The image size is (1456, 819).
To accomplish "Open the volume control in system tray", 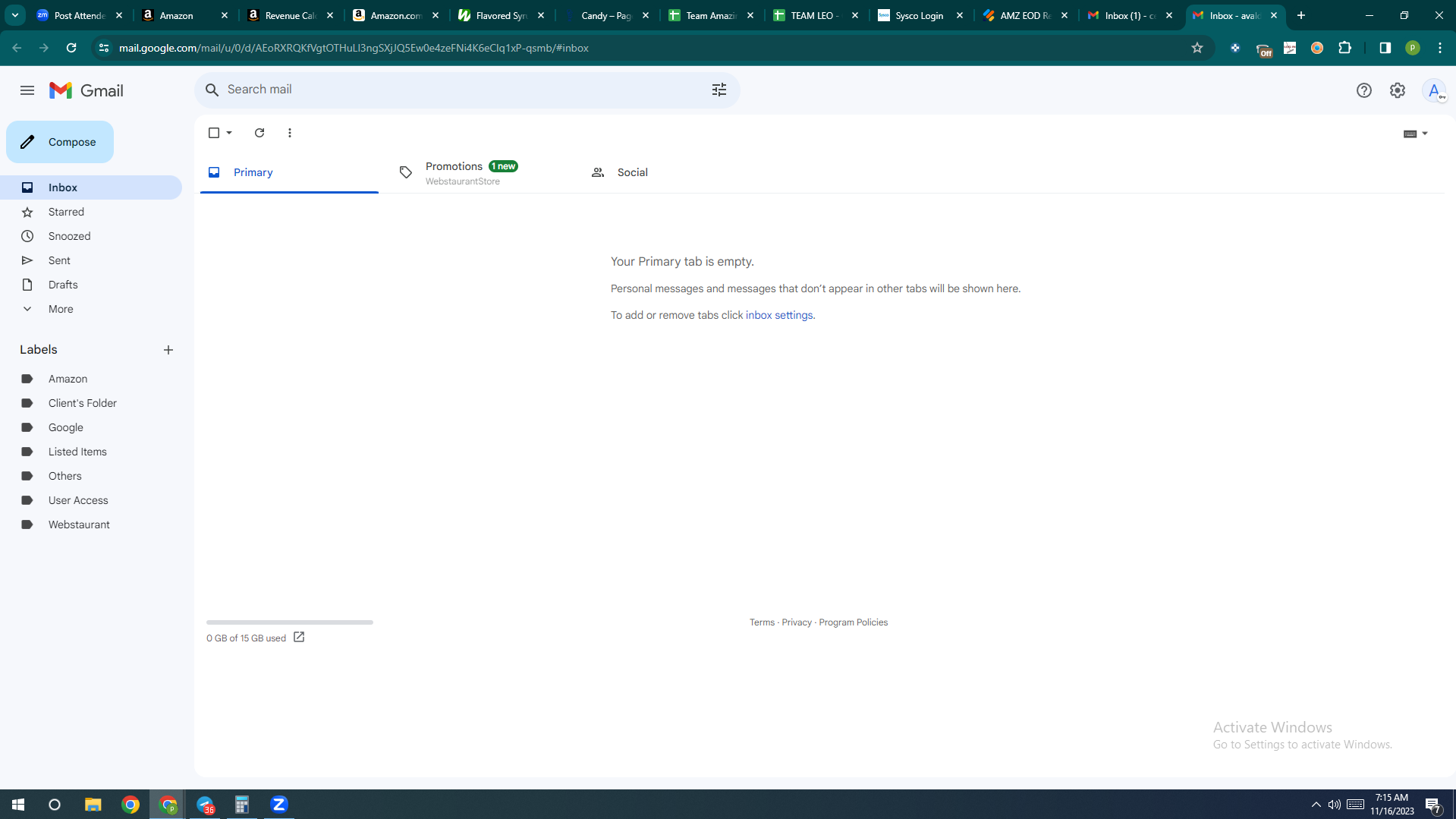I will coord(1335,805).
